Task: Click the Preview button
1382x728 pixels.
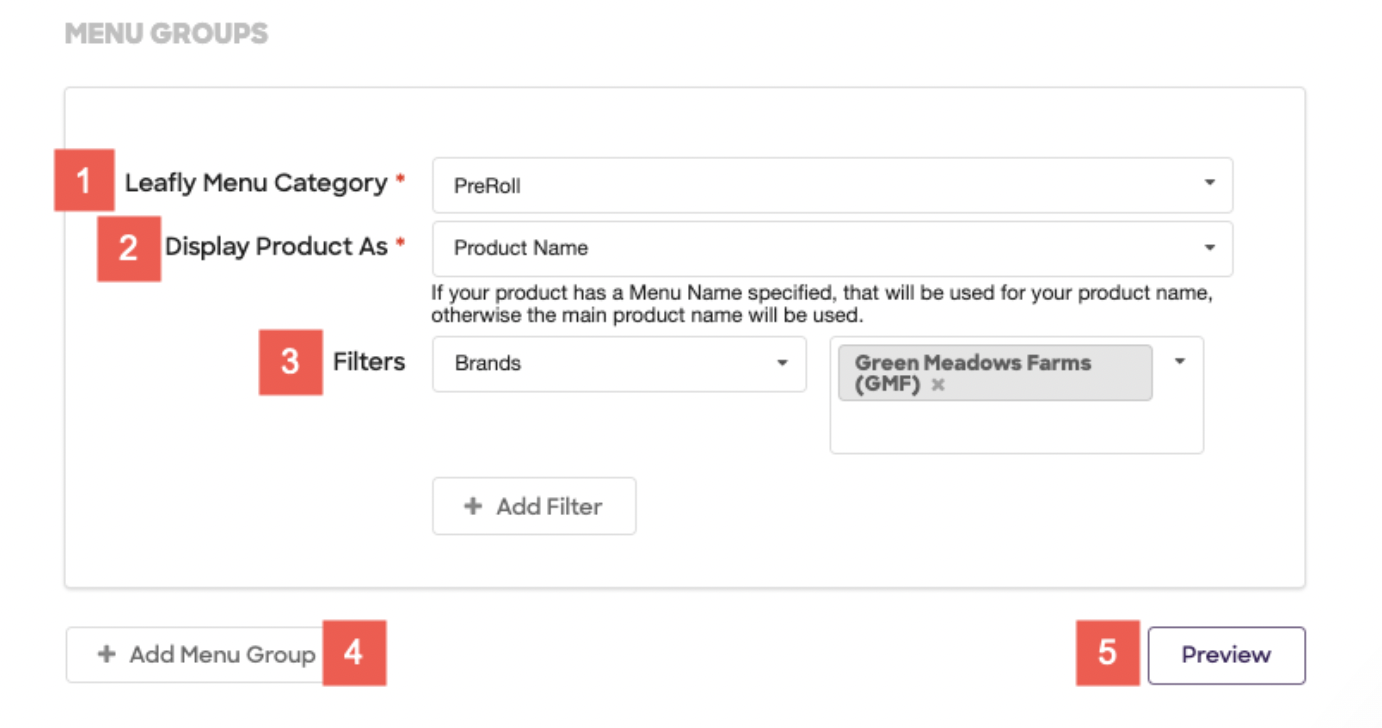Action: click(1226, 655)
